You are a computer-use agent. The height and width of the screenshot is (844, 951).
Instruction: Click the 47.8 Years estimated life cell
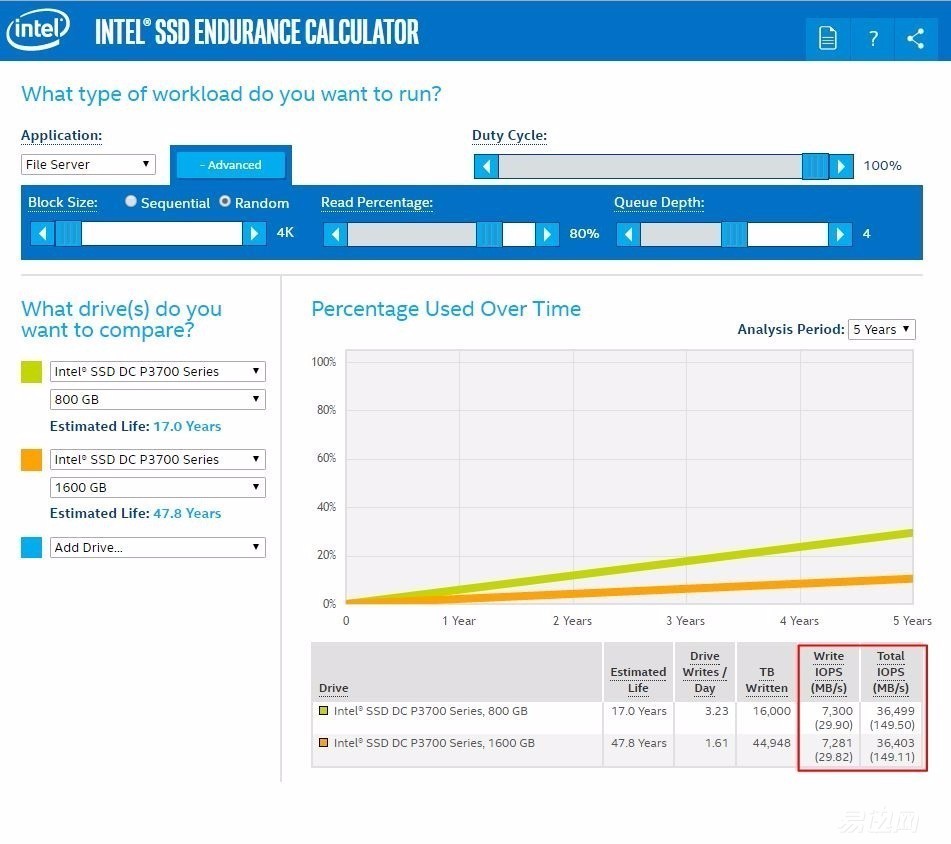click(x=639, y=743)
